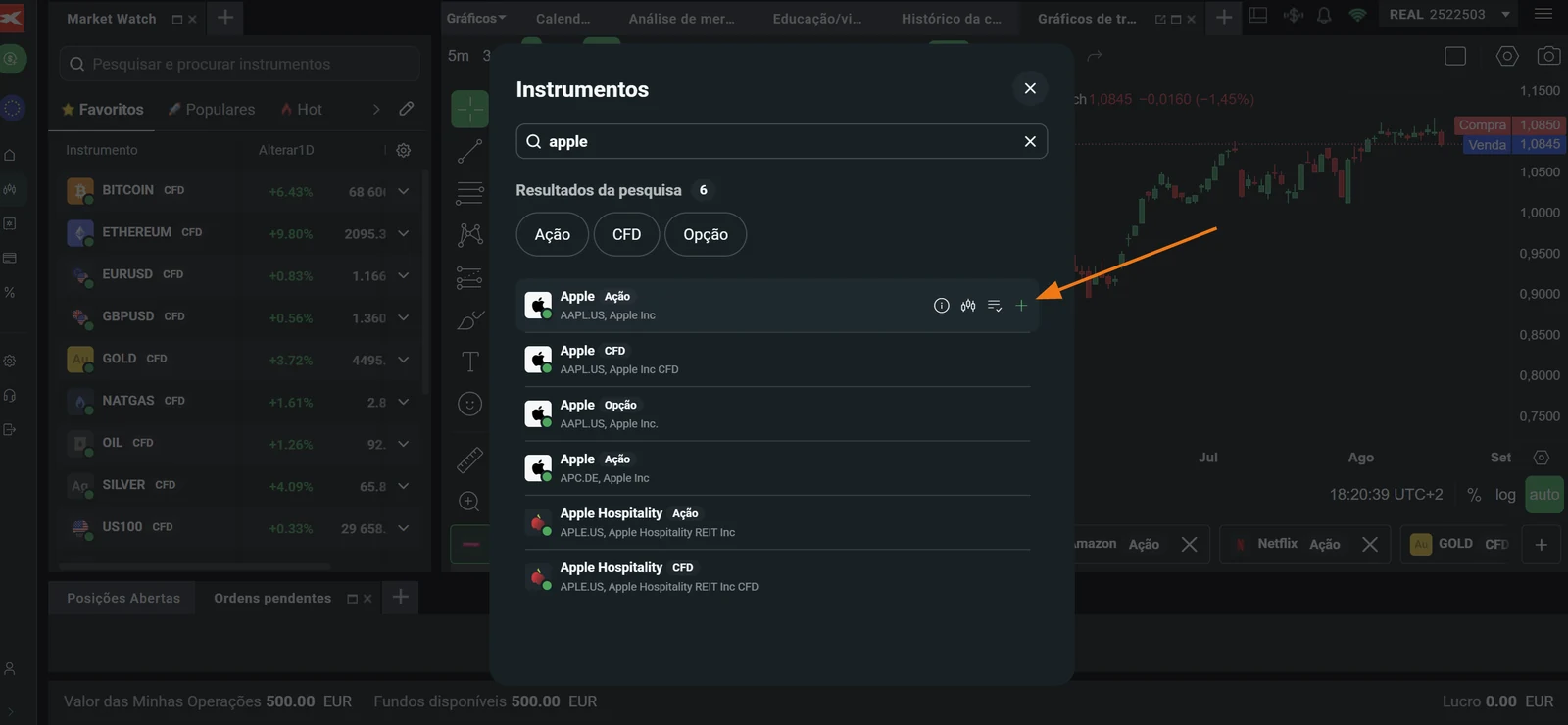Open REAL 2522503 account dropdown
Viewport: 1568px width, 725px height.
point(1450,15)
